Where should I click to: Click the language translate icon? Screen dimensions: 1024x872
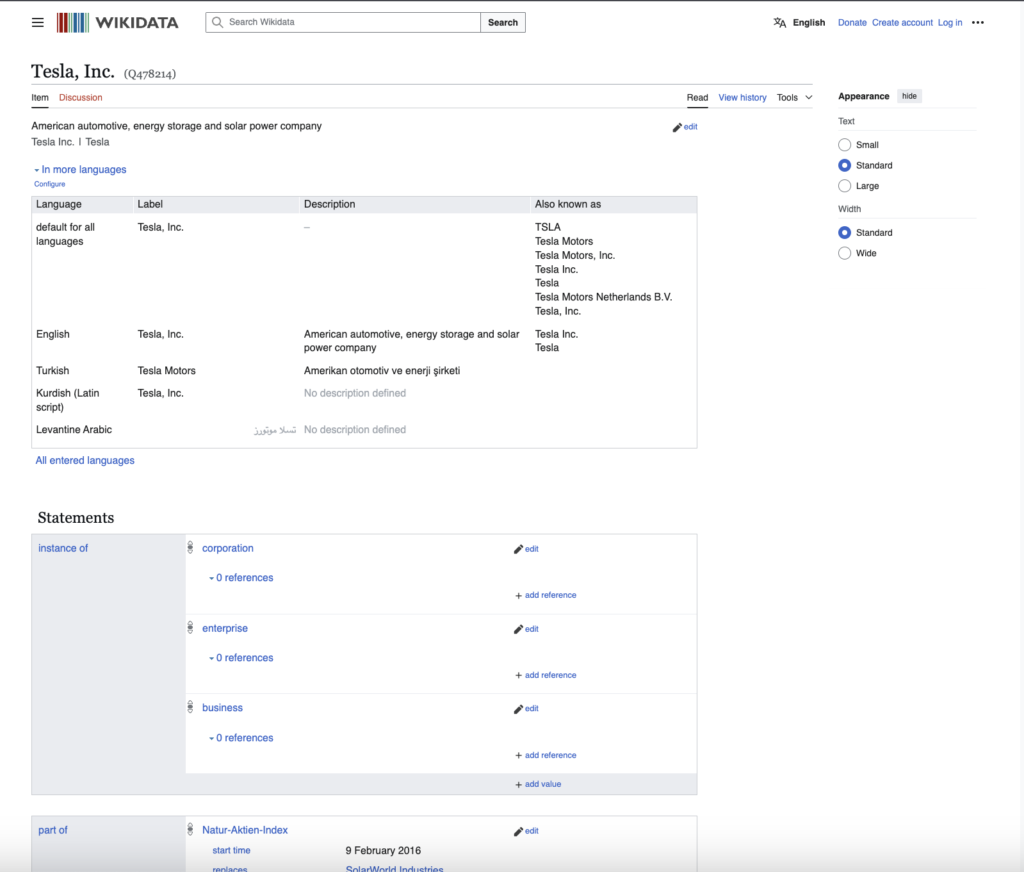click(780, 22)
